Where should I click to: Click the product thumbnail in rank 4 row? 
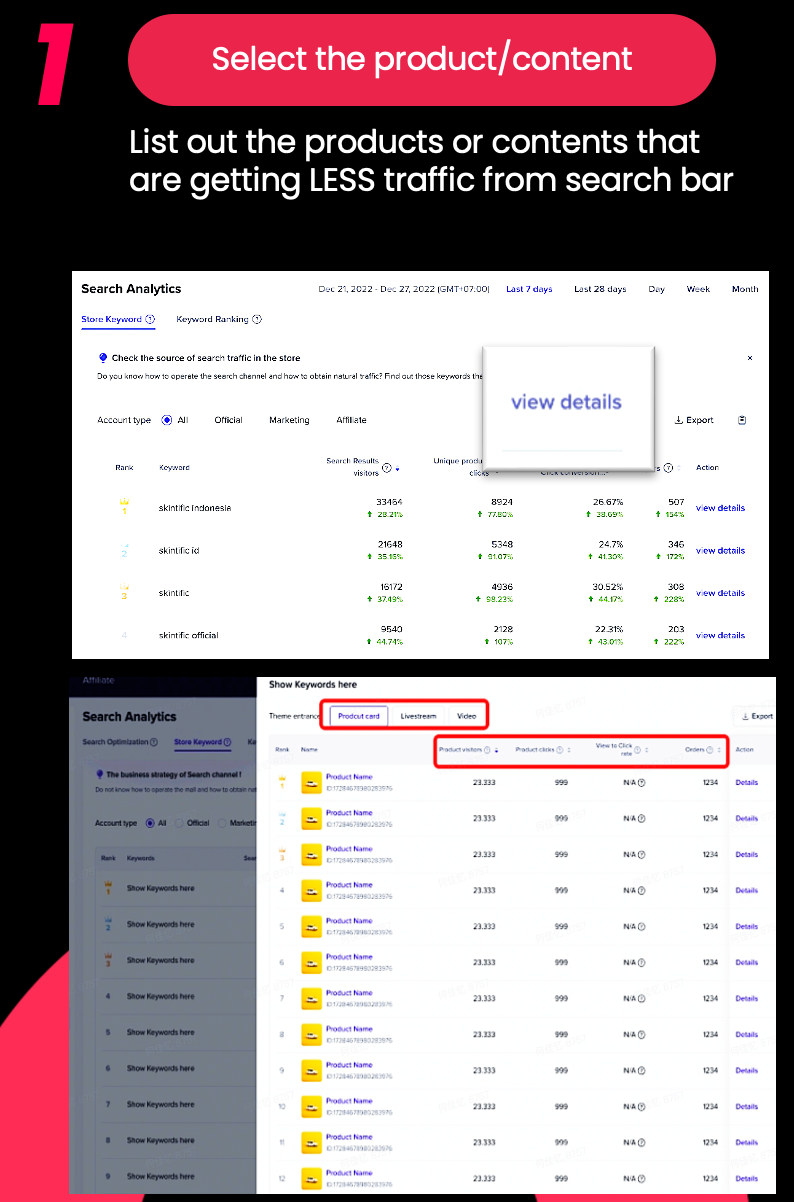[x=311, y=890]
